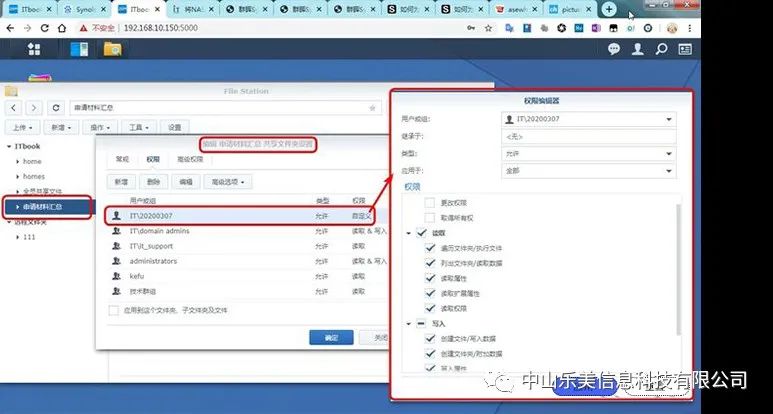Open the DSM user account person icon

pos(638,49)
